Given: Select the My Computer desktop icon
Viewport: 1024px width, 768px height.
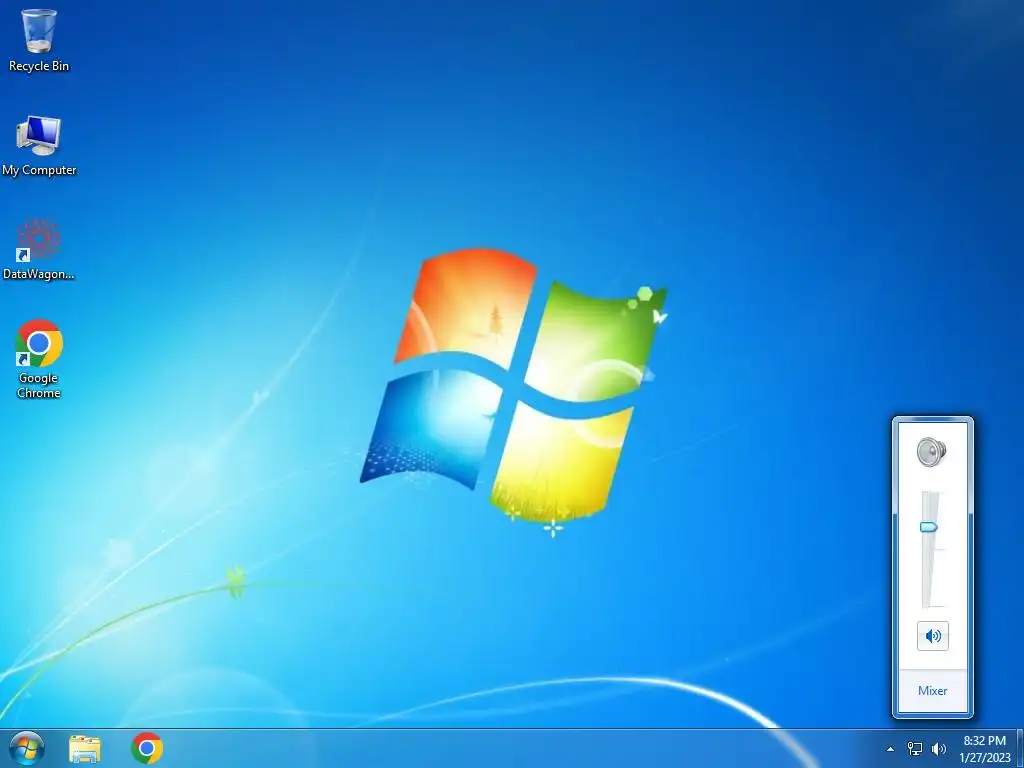Looking at the screenshot, I should (39, 146).
